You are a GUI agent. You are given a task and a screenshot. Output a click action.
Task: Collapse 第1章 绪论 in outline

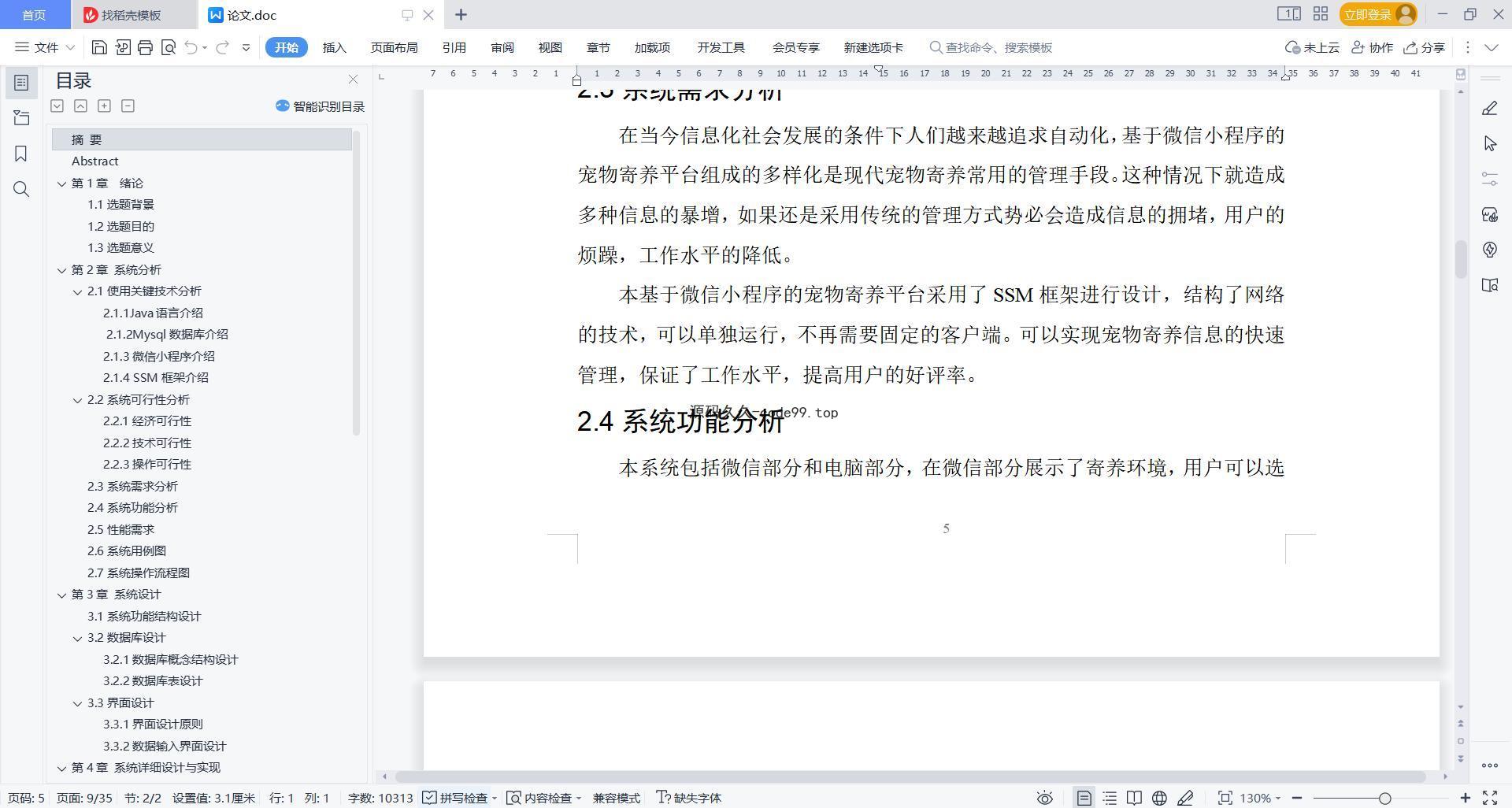(61, 183)
